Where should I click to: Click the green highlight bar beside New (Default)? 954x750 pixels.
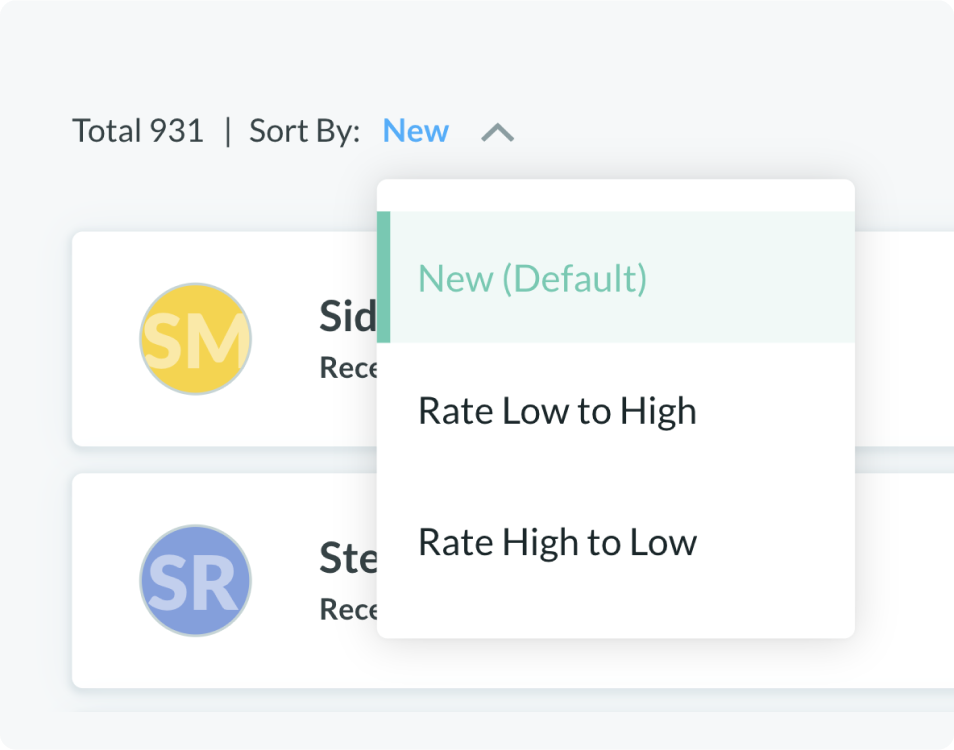(x=383, y=275)
